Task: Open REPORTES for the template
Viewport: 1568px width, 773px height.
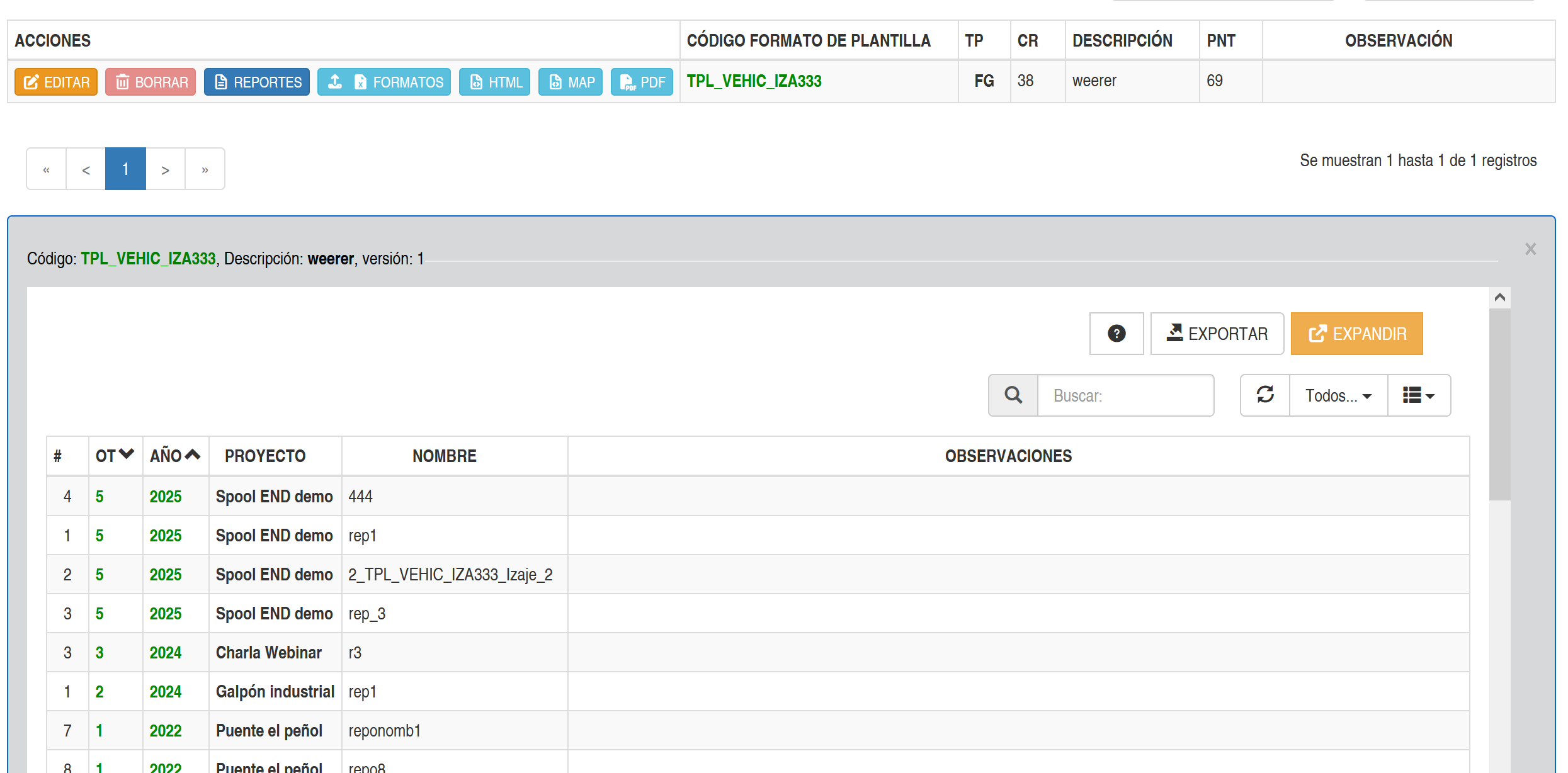Action: [257, 82]
